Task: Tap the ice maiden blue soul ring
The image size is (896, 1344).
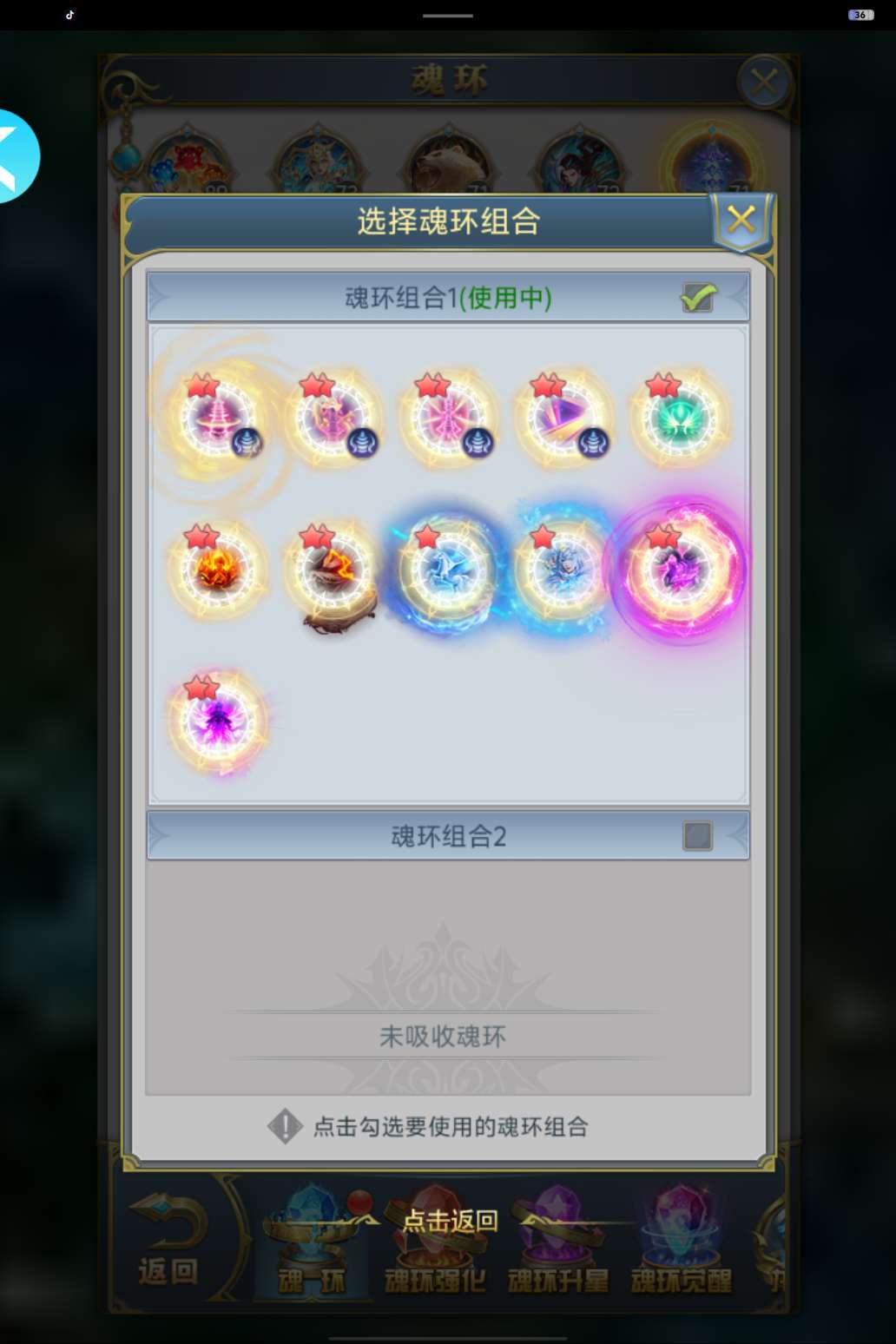Action: coord(563,570)
